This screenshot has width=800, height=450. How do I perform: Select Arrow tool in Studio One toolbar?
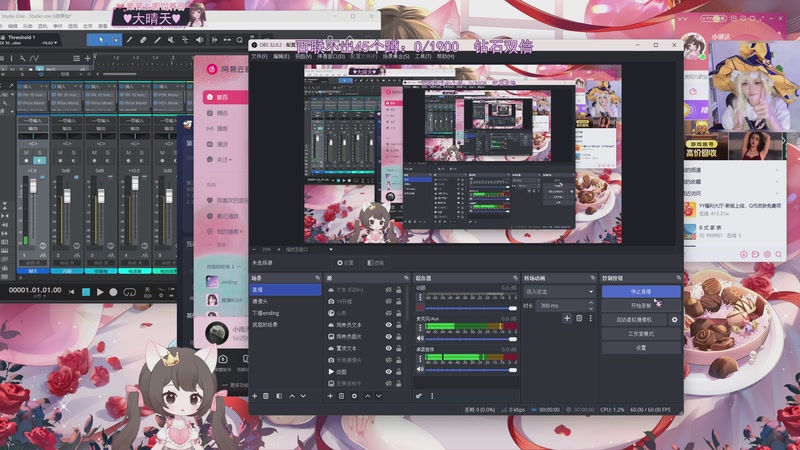101,40
